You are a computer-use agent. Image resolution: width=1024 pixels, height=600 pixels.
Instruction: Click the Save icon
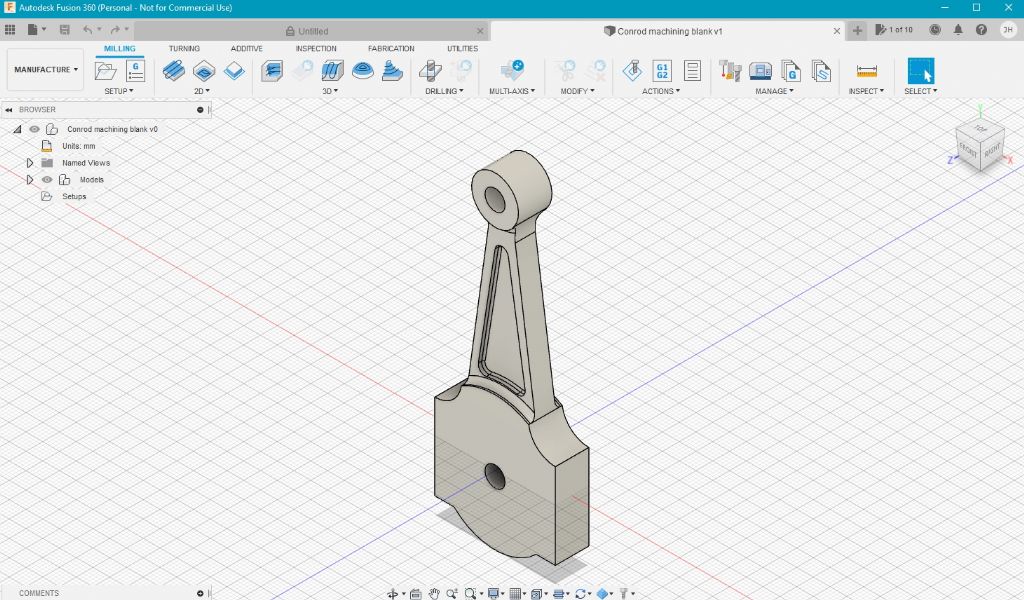pyautogui.click(x=64, y=29)
